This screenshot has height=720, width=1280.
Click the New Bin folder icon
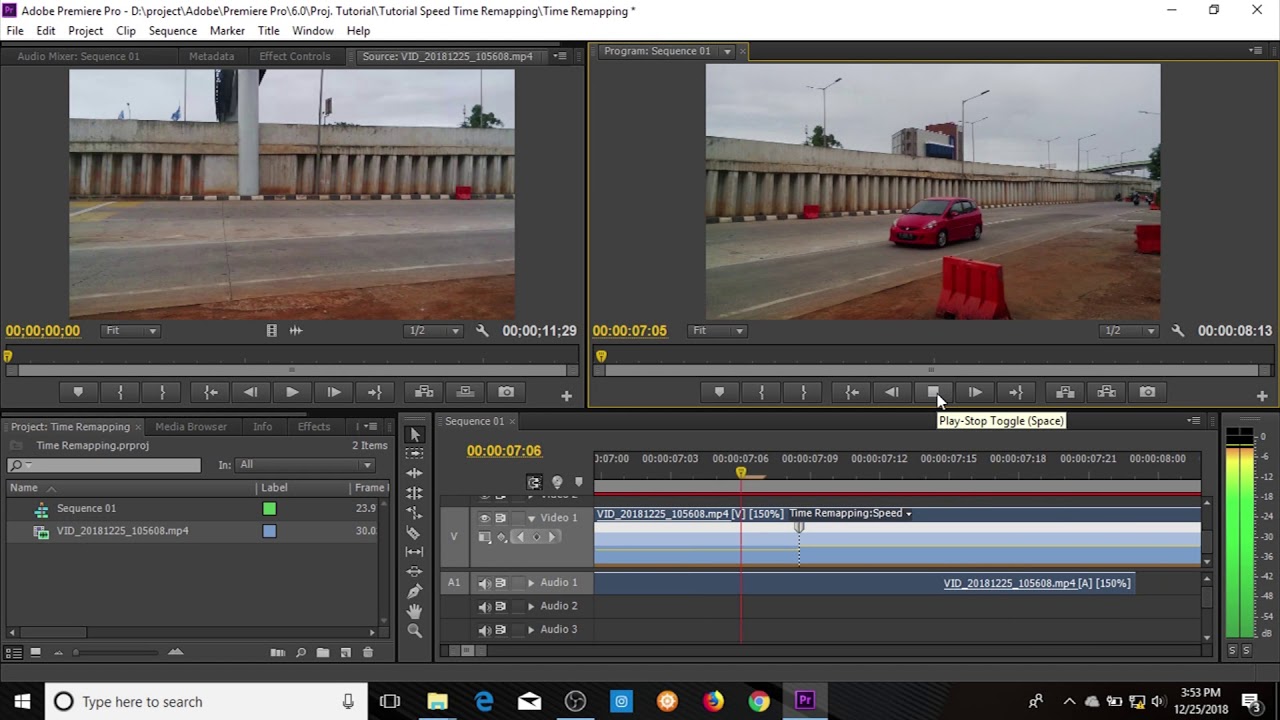click(x=323, y=653)
